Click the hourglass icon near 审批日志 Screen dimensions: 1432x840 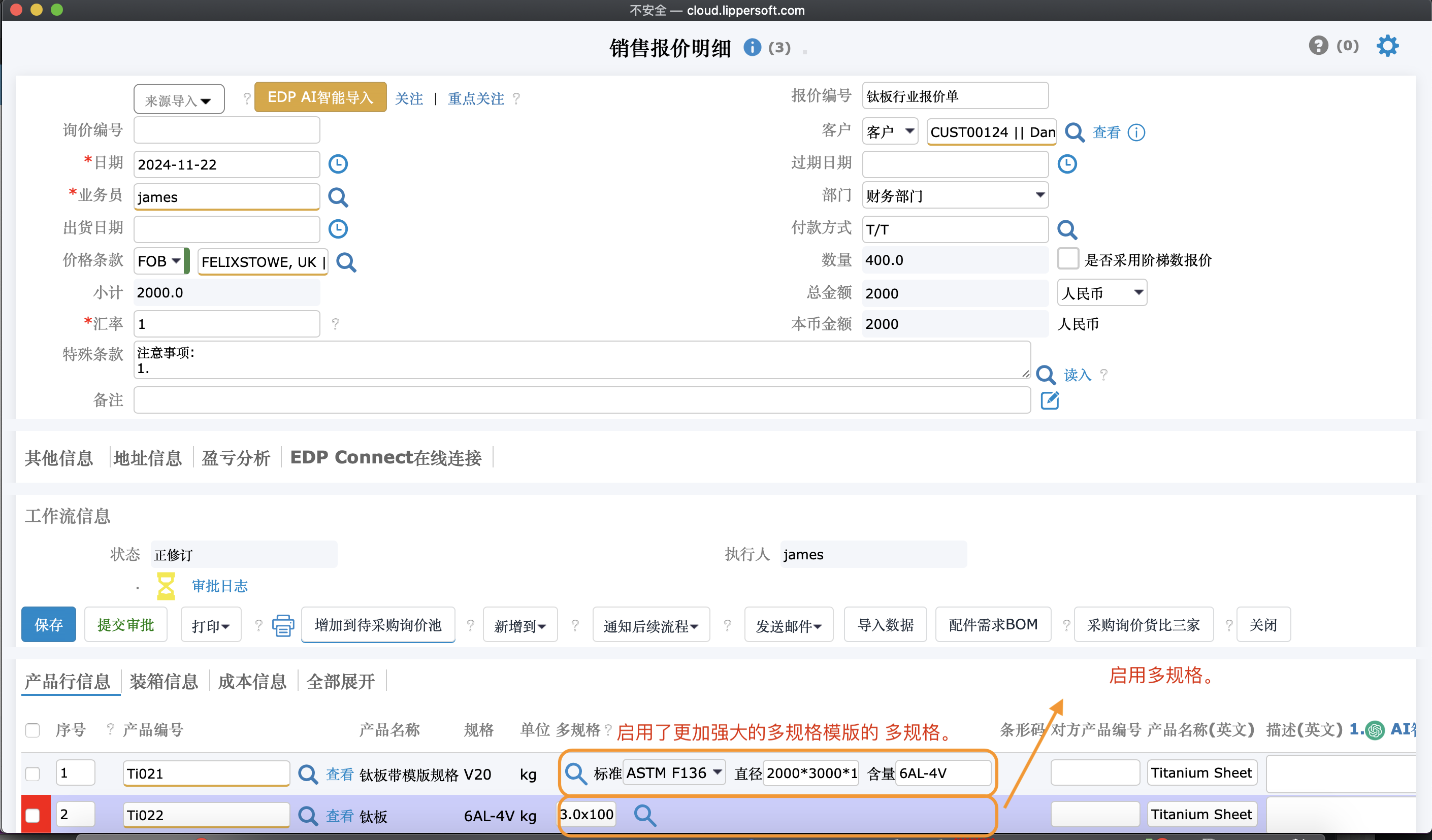[x=166, y=586]
